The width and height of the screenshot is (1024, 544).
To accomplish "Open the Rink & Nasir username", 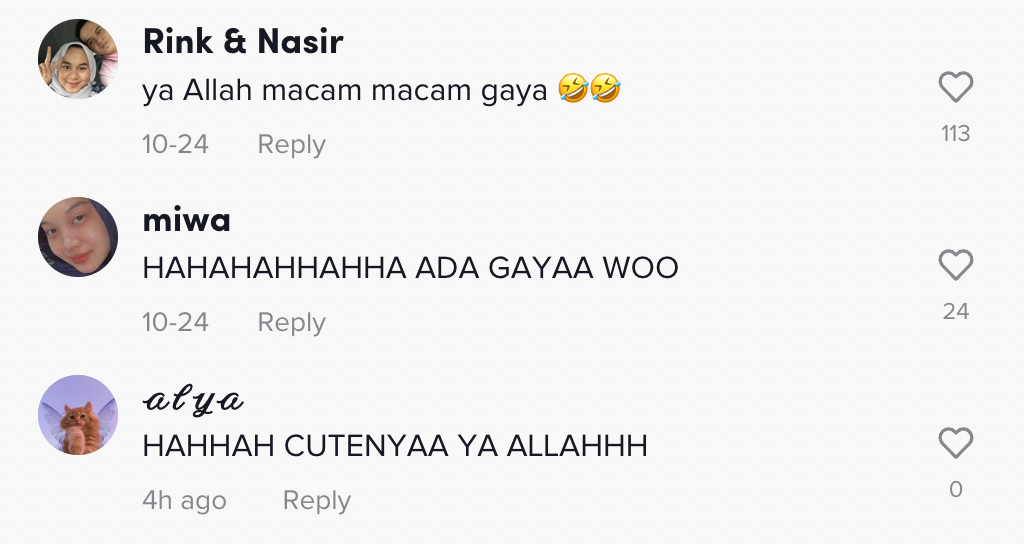I will point(243,41).
